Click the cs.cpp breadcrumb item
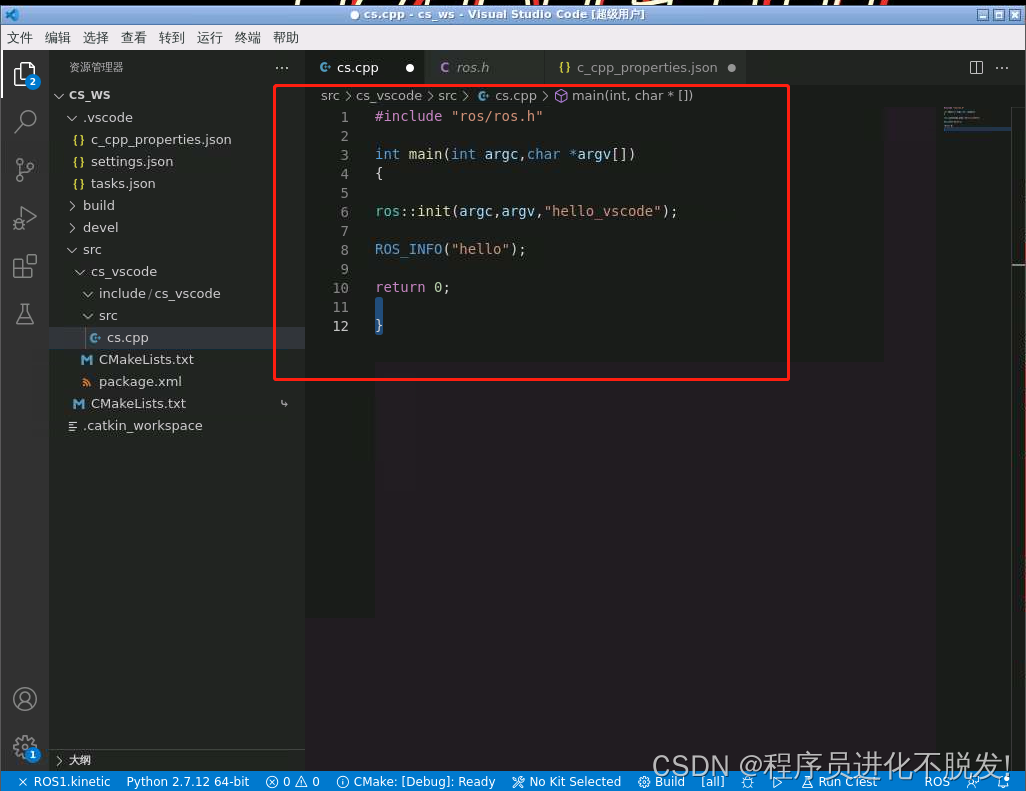The width and height of the screenshot is (1026, 791). tap(507, 96)
